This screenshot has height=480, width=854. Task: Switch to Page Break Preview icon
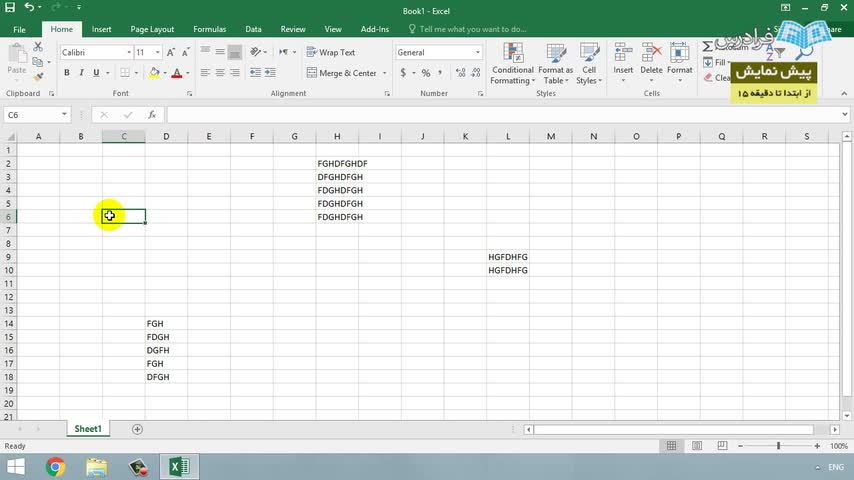(x=722, y=446)
